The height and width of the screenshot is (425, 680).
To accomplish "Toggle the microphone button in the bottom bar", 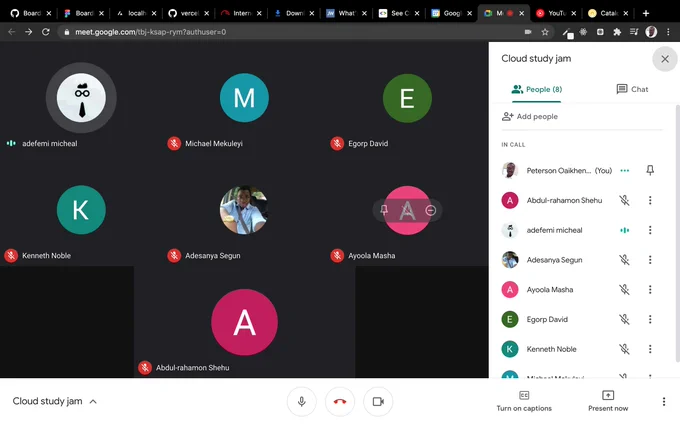I will (301, 402).
